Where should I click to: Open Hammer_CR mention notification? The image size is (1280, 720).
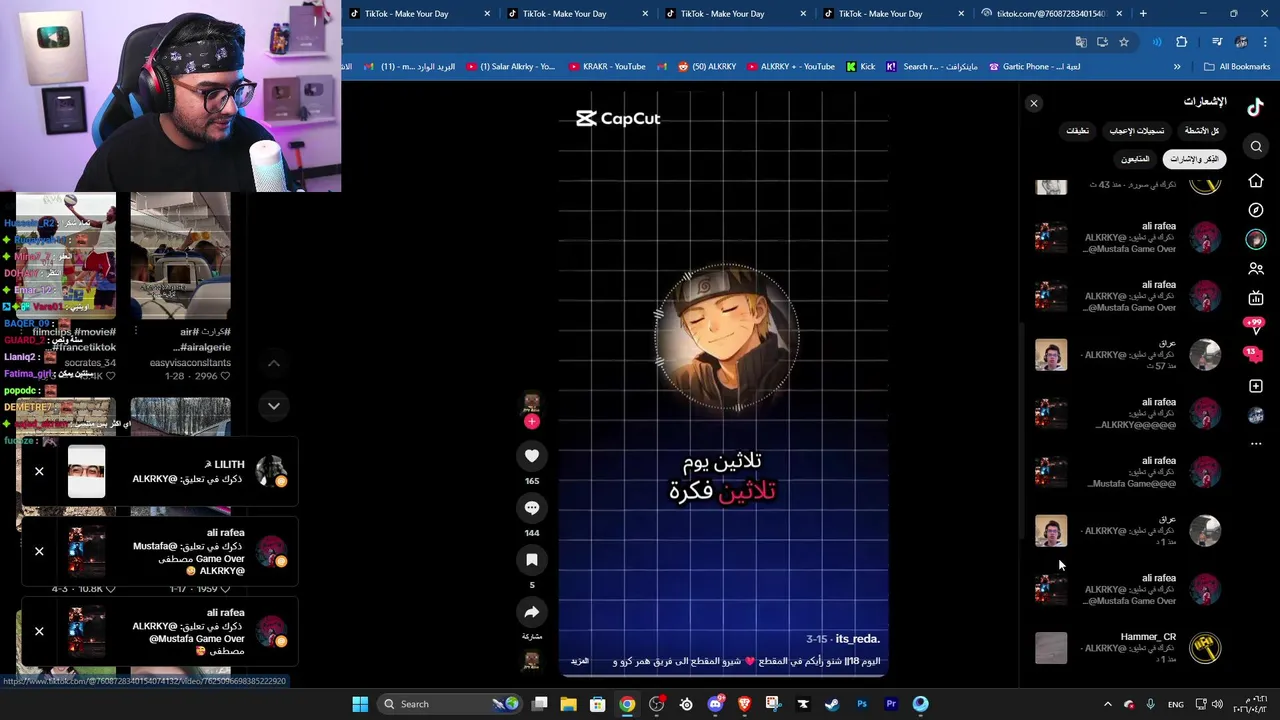click(1128, 648)
